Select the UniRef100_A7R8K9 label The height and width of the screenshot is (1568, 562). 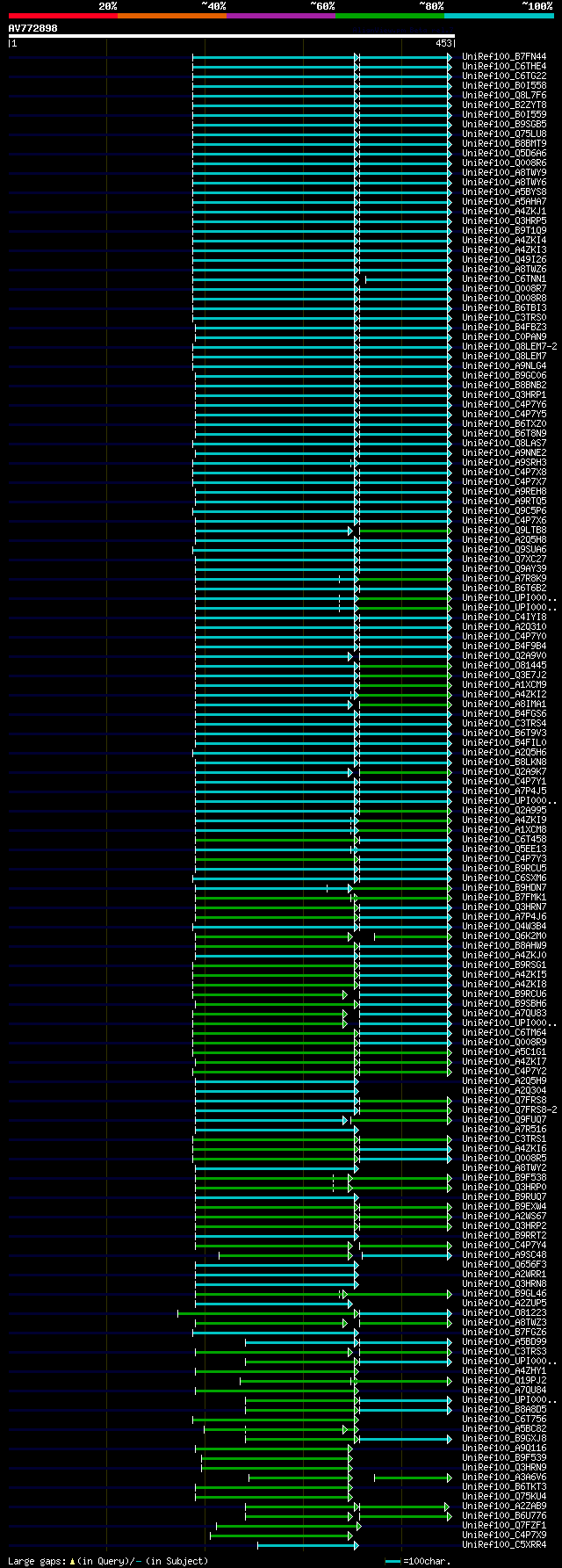click(504, 578)
